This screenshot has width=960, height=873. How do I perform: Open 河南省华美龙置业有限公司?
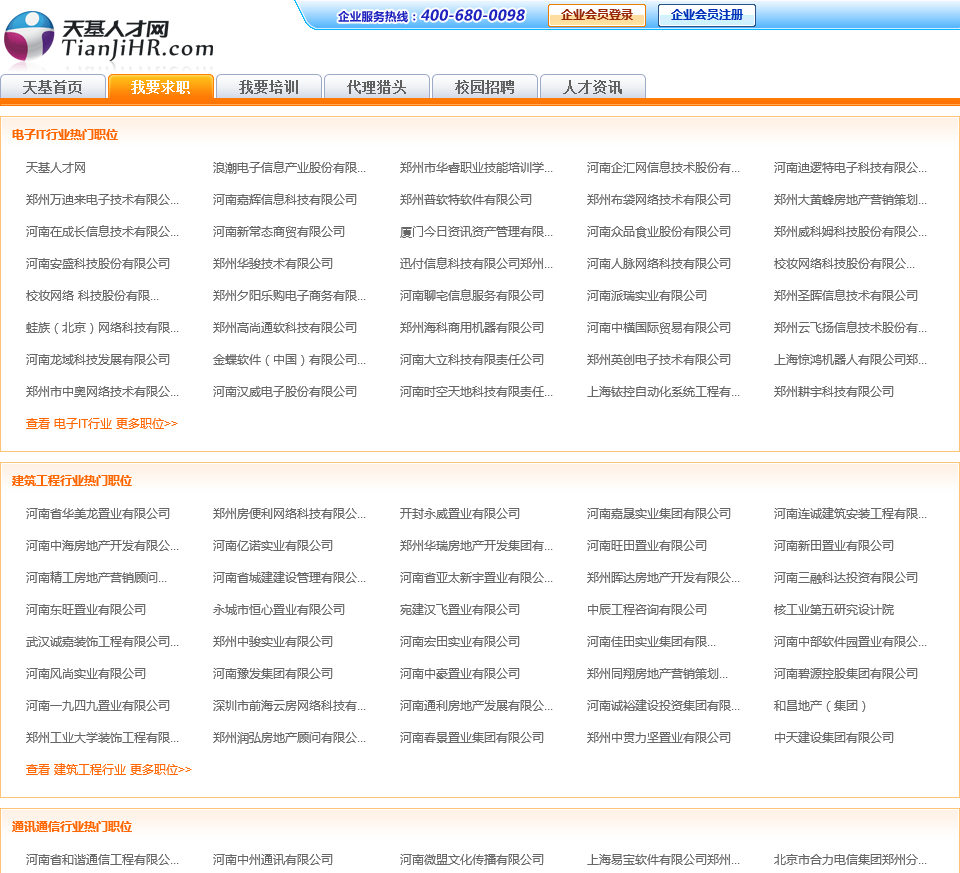coord(98,514)
